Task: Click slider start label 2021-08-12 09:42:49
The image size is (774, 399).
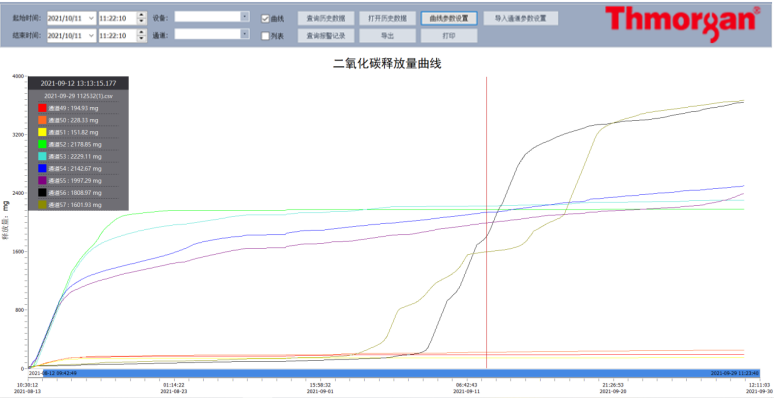Action: [x=52, y=373]
